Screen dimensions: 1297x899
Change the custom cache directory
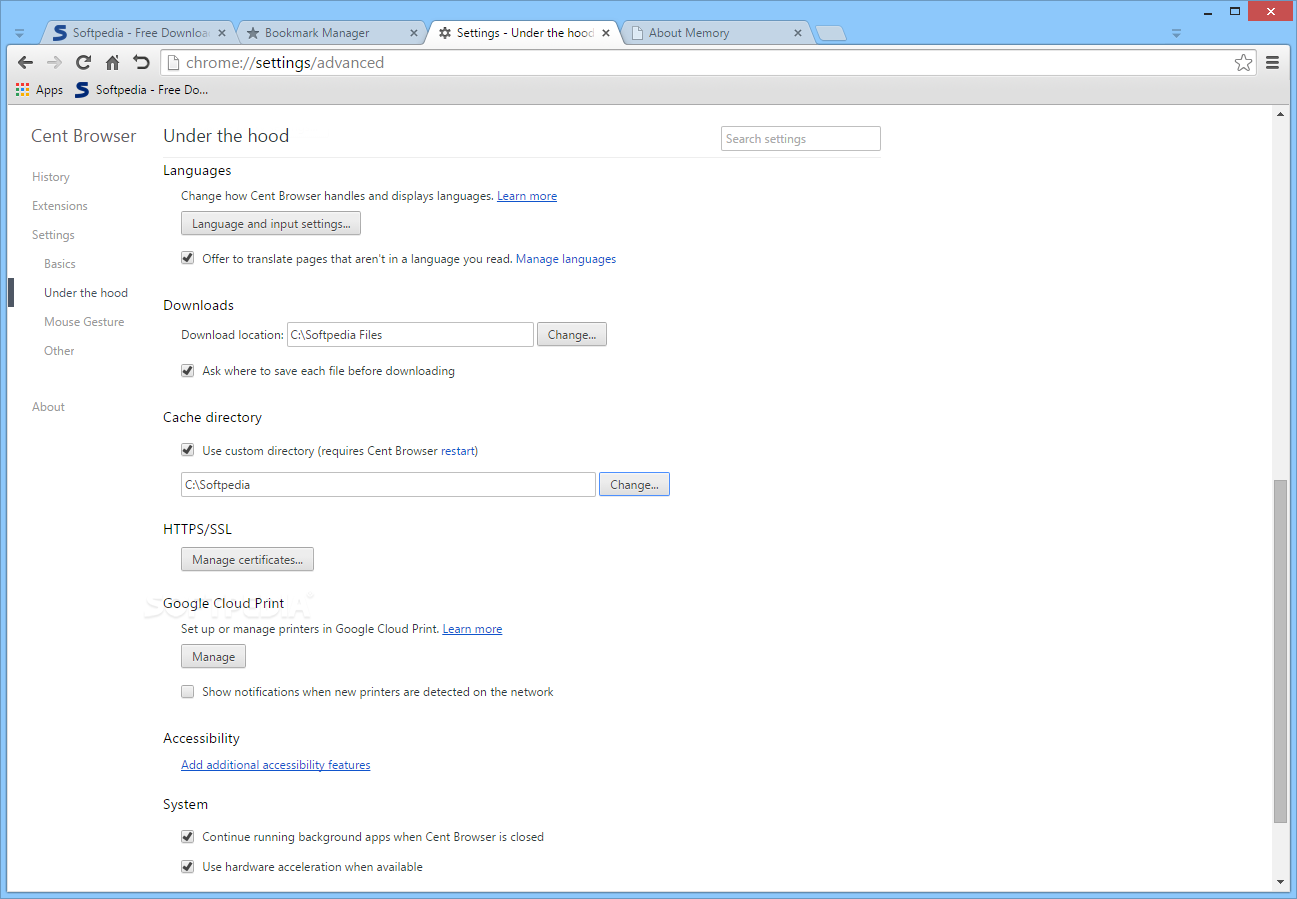(x=634, y=485)
